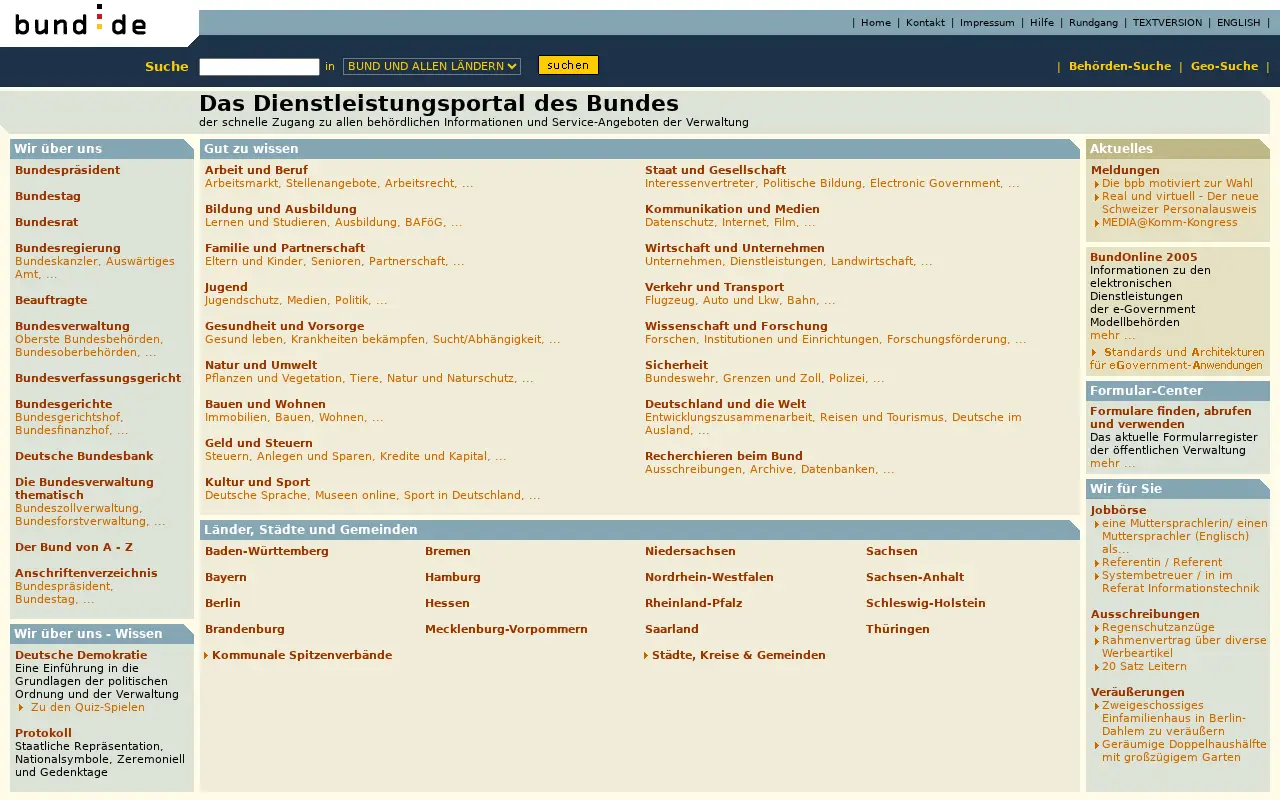This screenshot has width=1280, height=800.
Task: Open Kontakt in top navigation
Action: pos(925,23)
